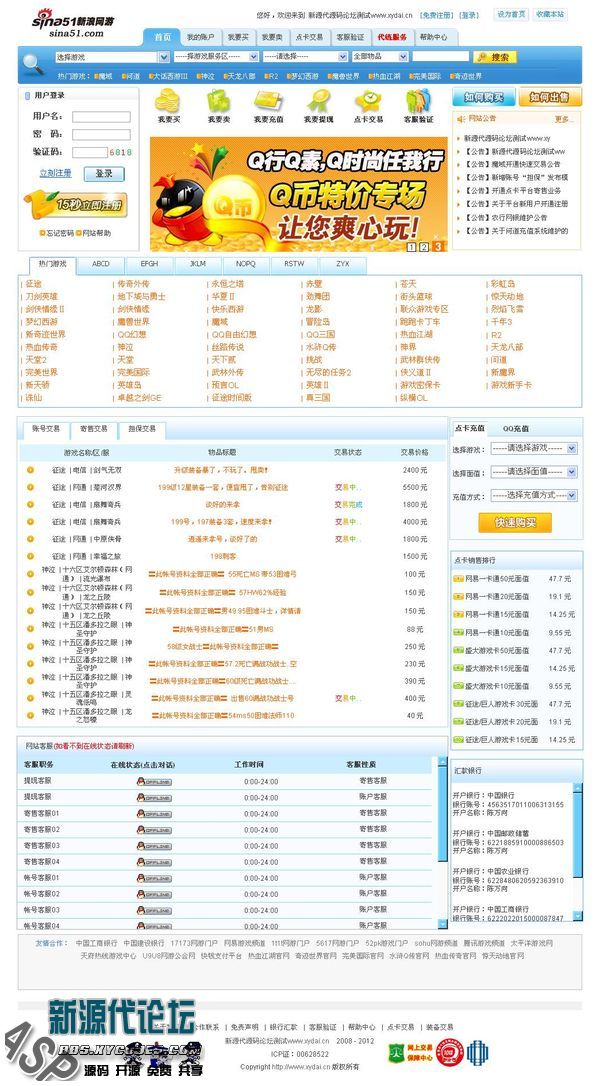Select the ABCD game list tab
This screenshot has width=600, height=1086.
pyautogui.click(x=101, y=264)
